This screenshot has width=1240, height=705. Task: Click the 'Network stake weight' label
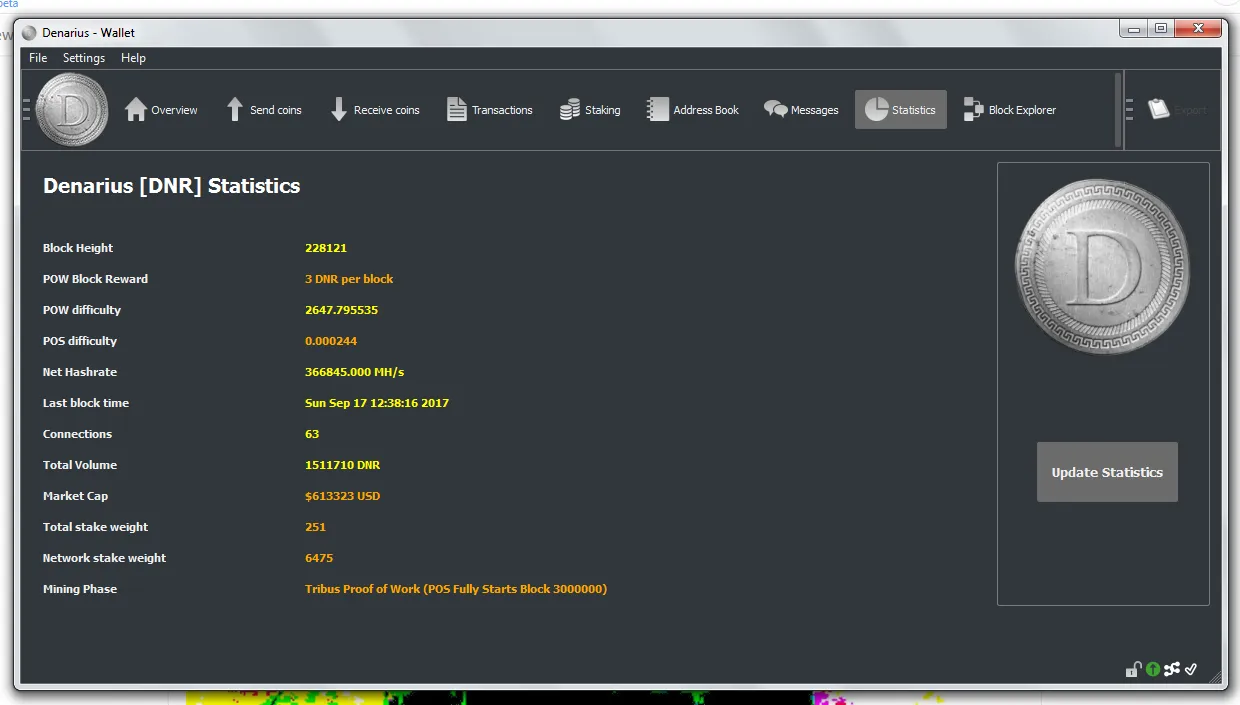click(x=104, y=558)
